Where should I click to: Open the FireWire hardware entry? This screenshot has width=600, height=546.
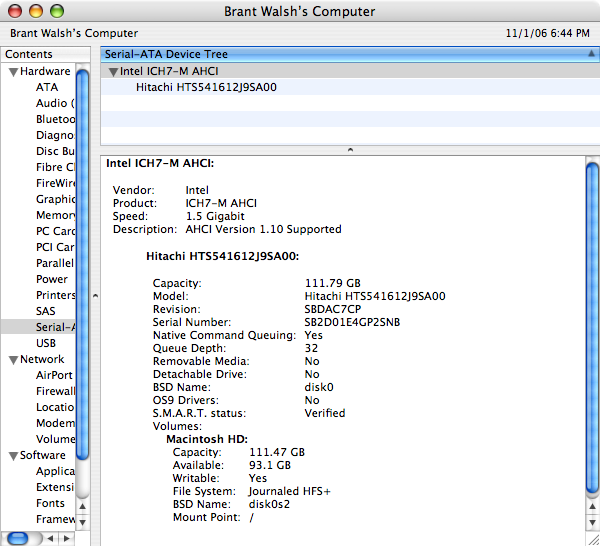(x=55, y=183)
